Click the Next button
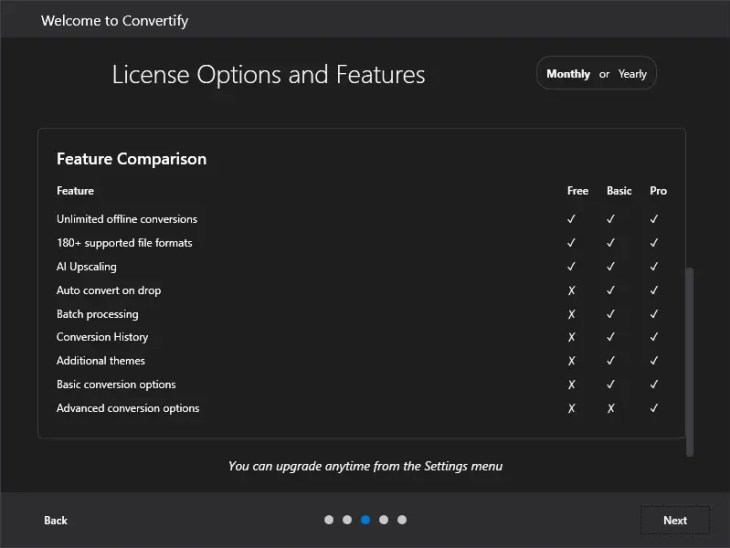This screenshot has width=730, height=548. pyautogui.click(x=675, y=520)
